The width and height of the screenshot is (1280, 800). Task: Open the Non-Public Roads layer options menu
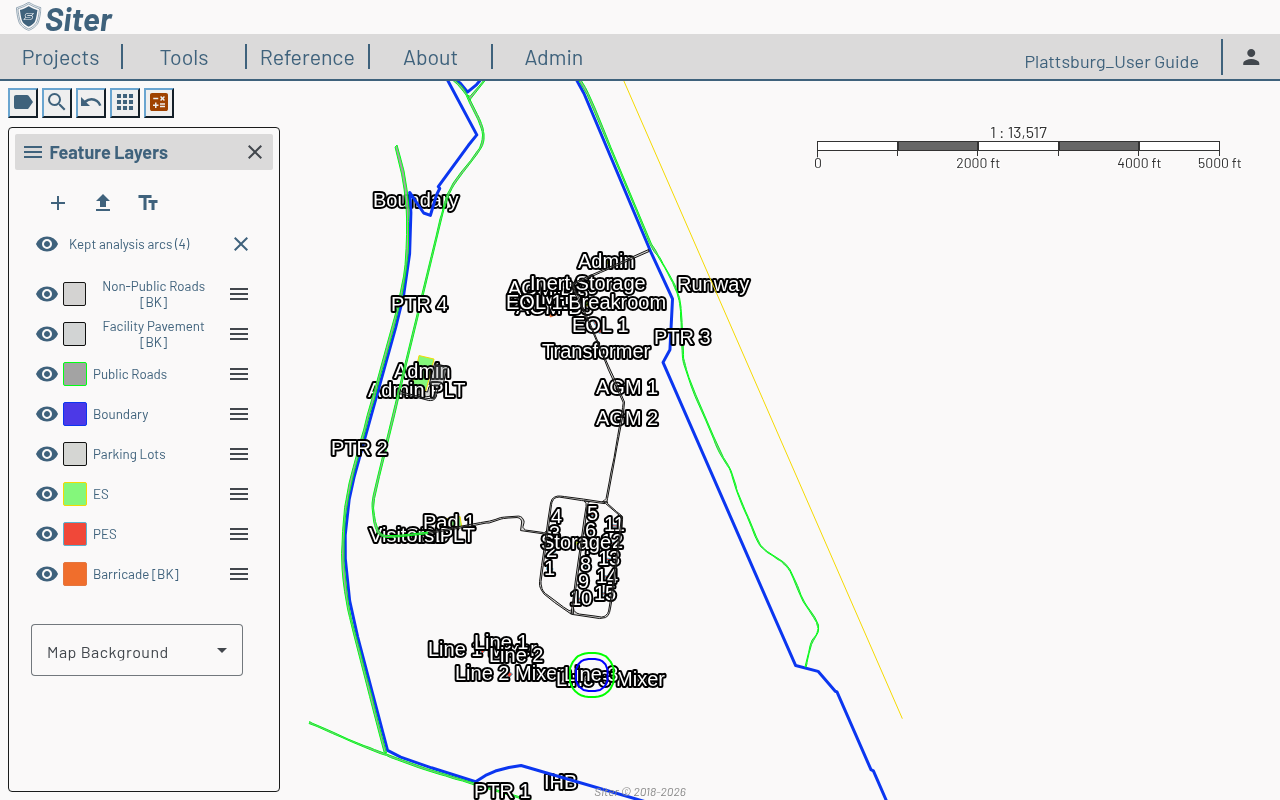pos(239,294)
